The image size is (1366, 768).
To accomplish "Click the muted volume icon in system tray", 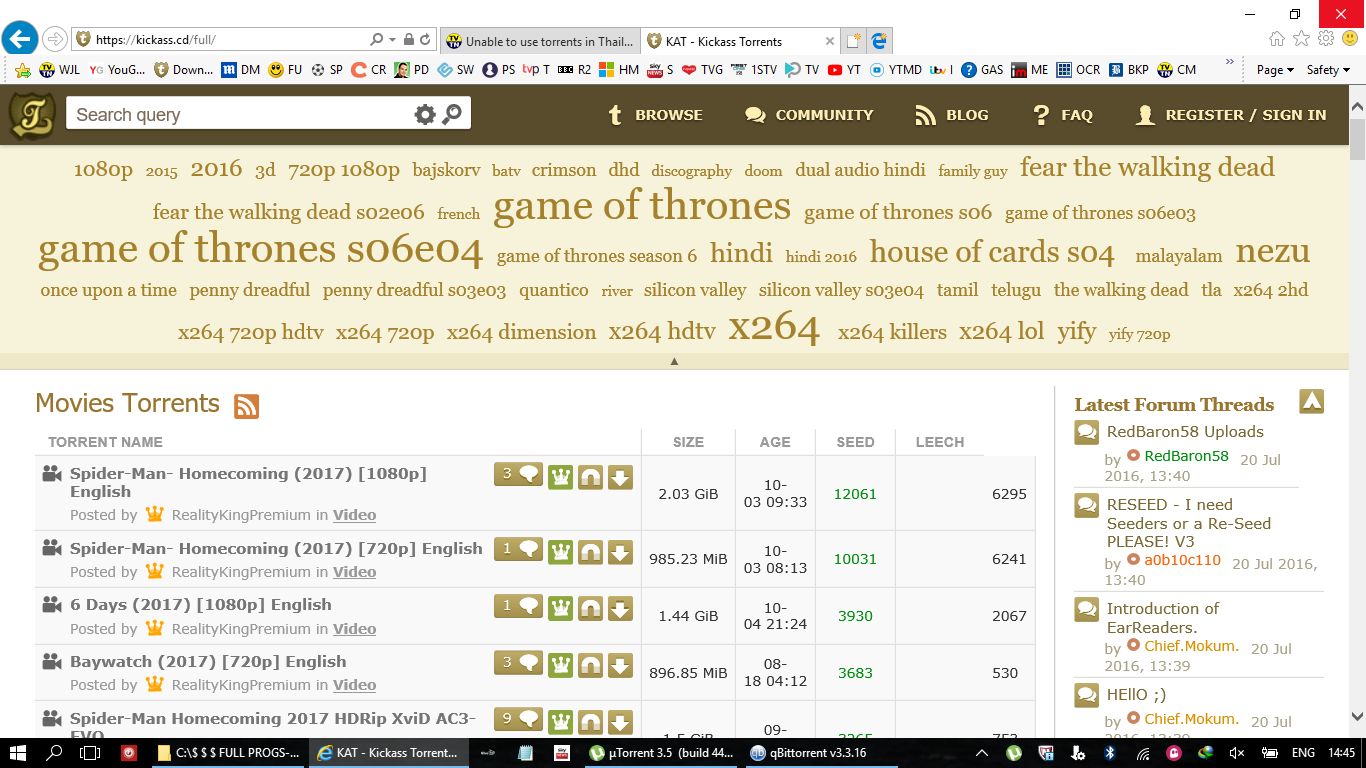I will (x=1237, y=753).
